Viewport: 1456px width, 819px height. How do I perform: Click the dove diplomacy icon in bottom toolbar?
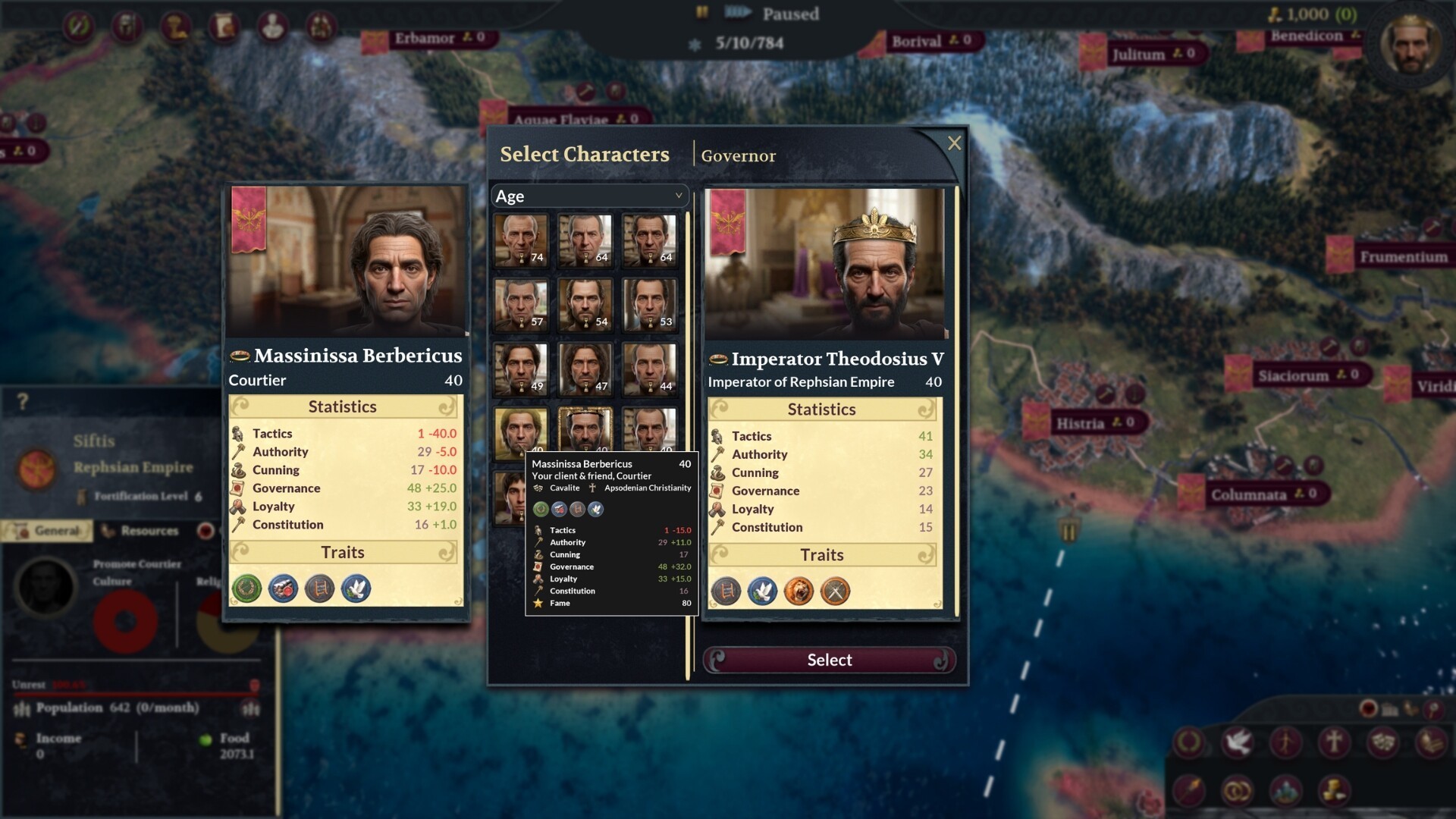[x=1237, y=742]
